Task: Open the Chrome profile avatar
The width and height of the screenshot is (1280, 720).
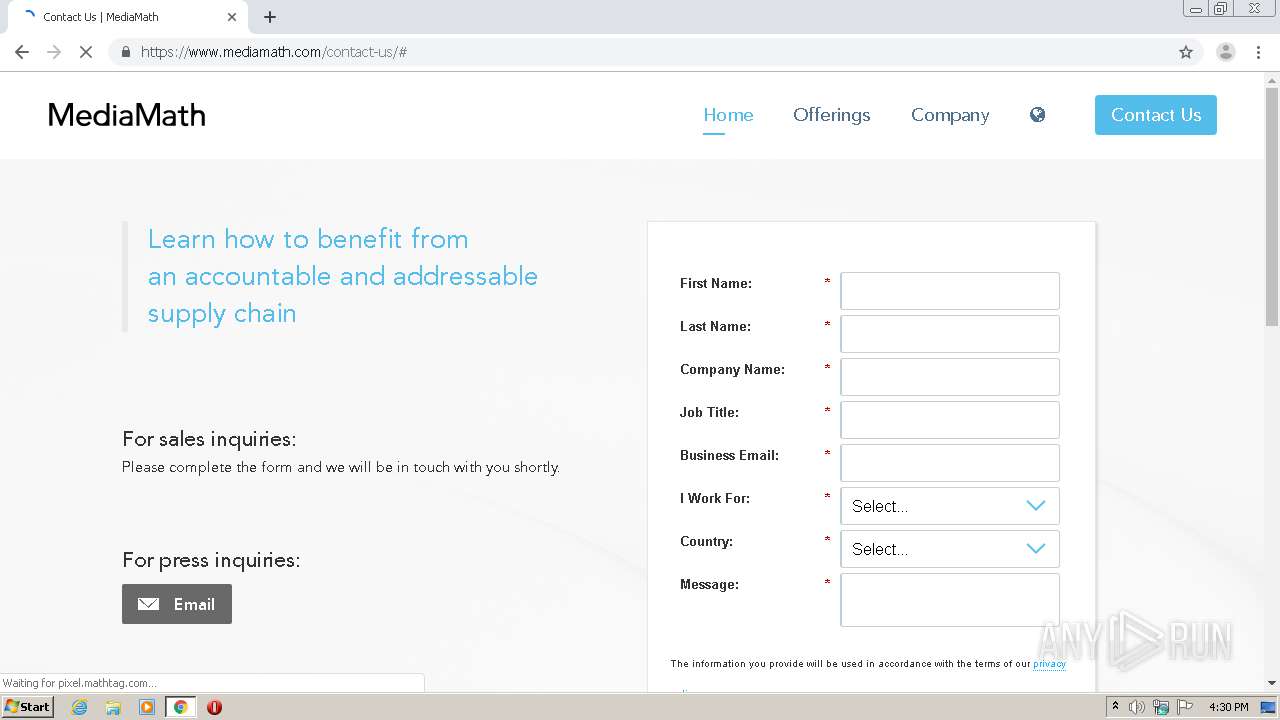Action: 1225,52
